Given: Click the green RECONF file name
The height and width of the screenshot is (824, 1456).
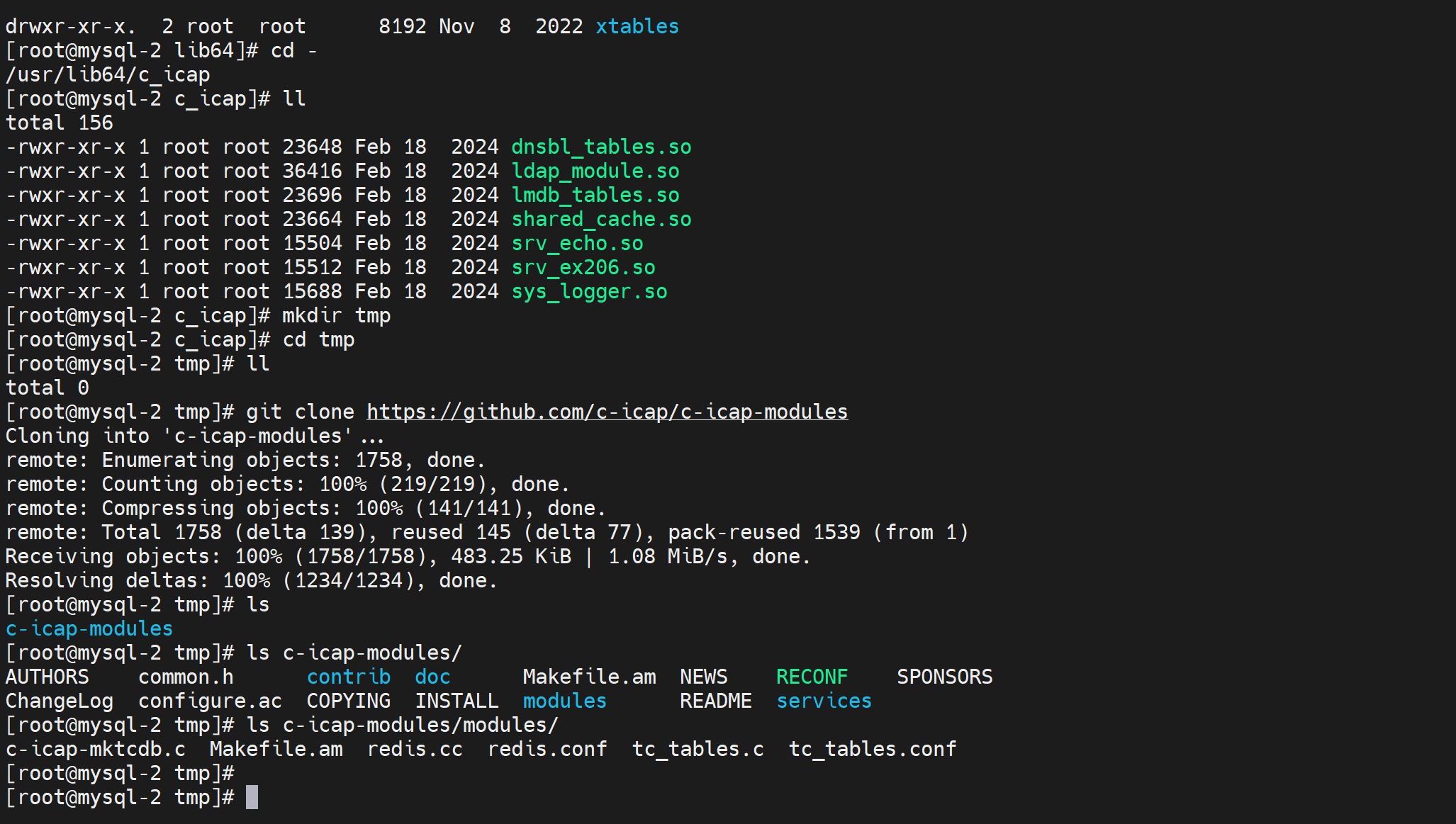Looking at the screenshot, I should pyautogui.click(x=812, y=677).
